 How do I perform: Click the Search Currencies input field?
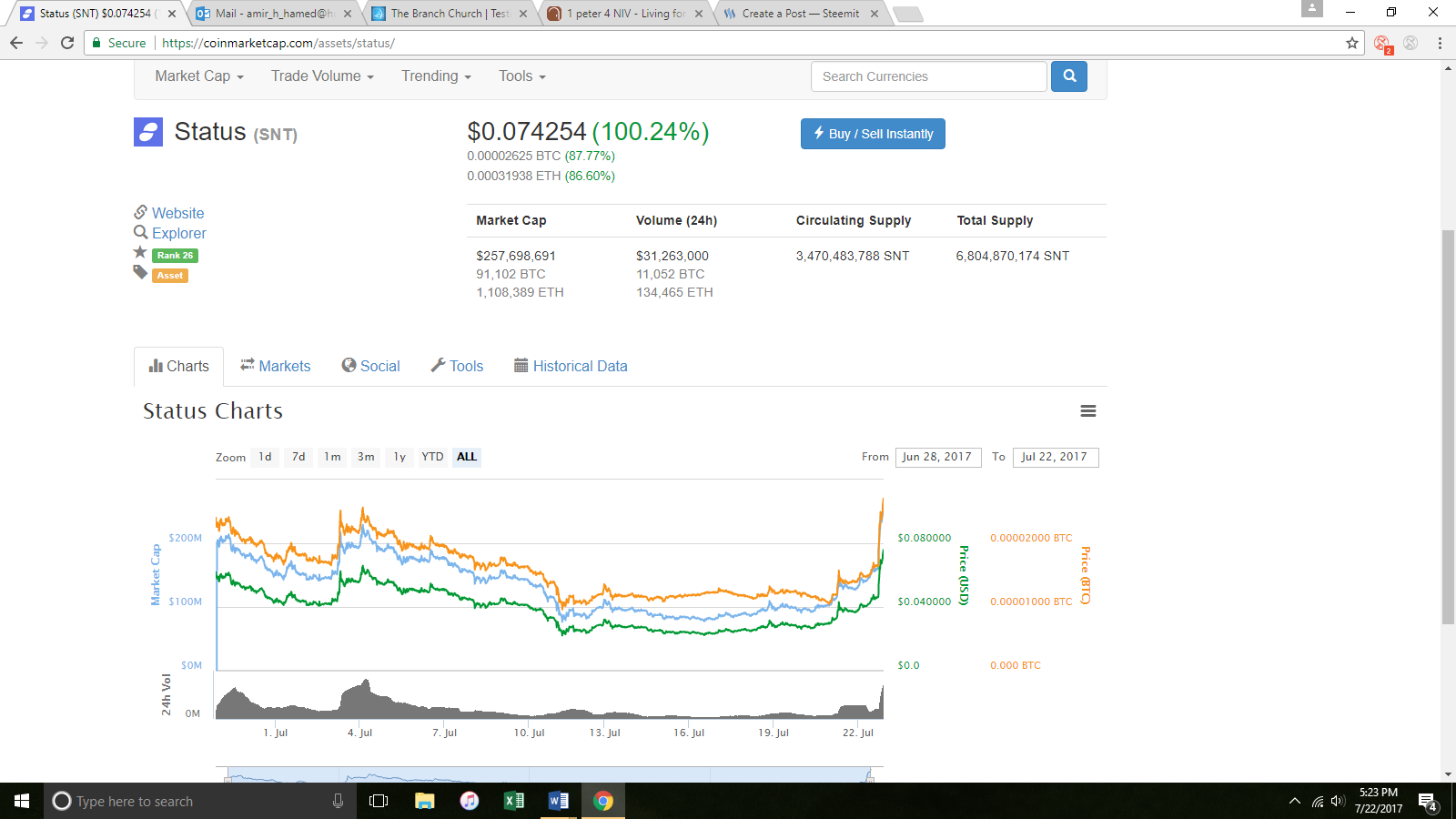coord(929,76)
